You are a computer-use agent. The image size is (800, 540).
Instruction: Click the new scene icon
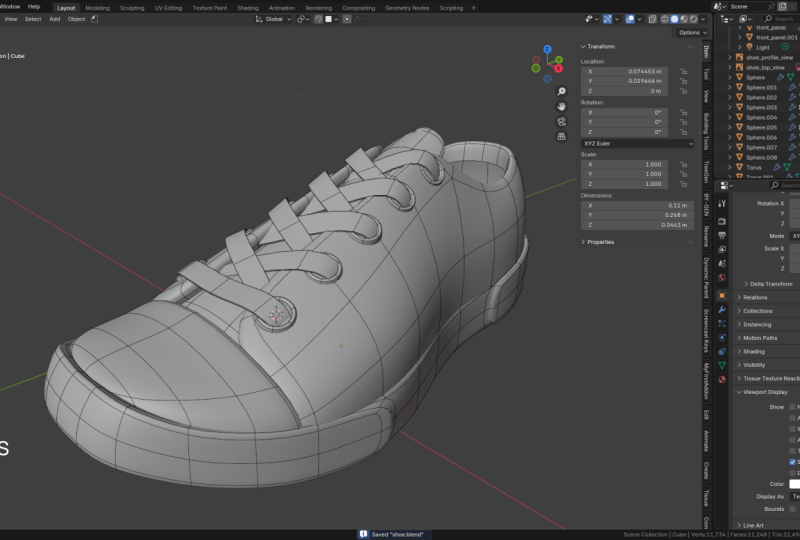click(783, 6)
